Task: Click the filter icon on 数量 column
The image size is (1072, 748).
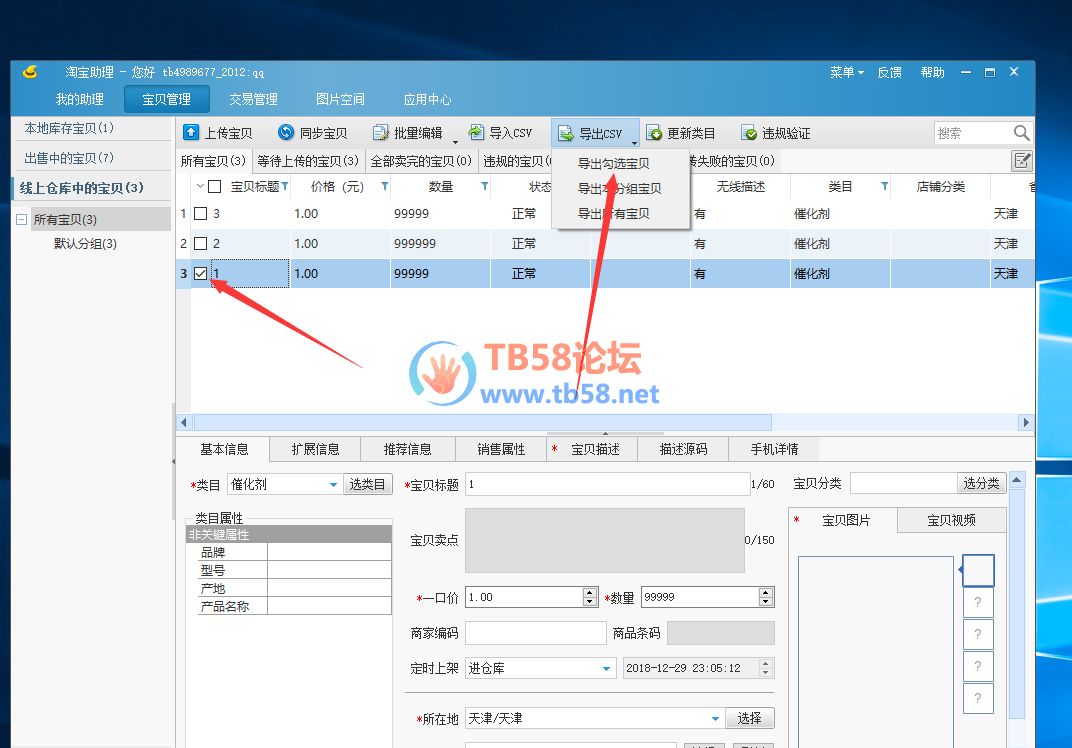Action: (485, 187)
